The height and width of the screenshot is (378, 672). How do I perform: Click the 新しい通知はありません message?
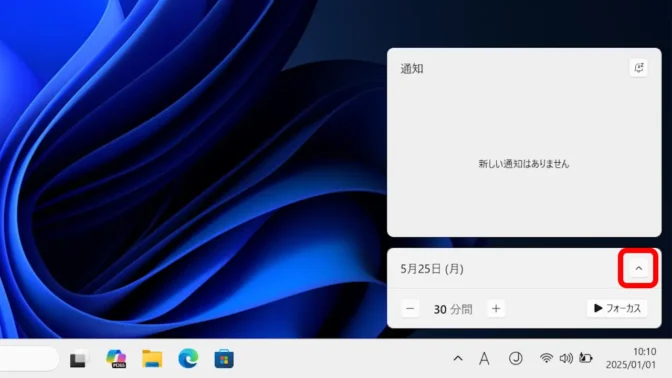point(524,164)
